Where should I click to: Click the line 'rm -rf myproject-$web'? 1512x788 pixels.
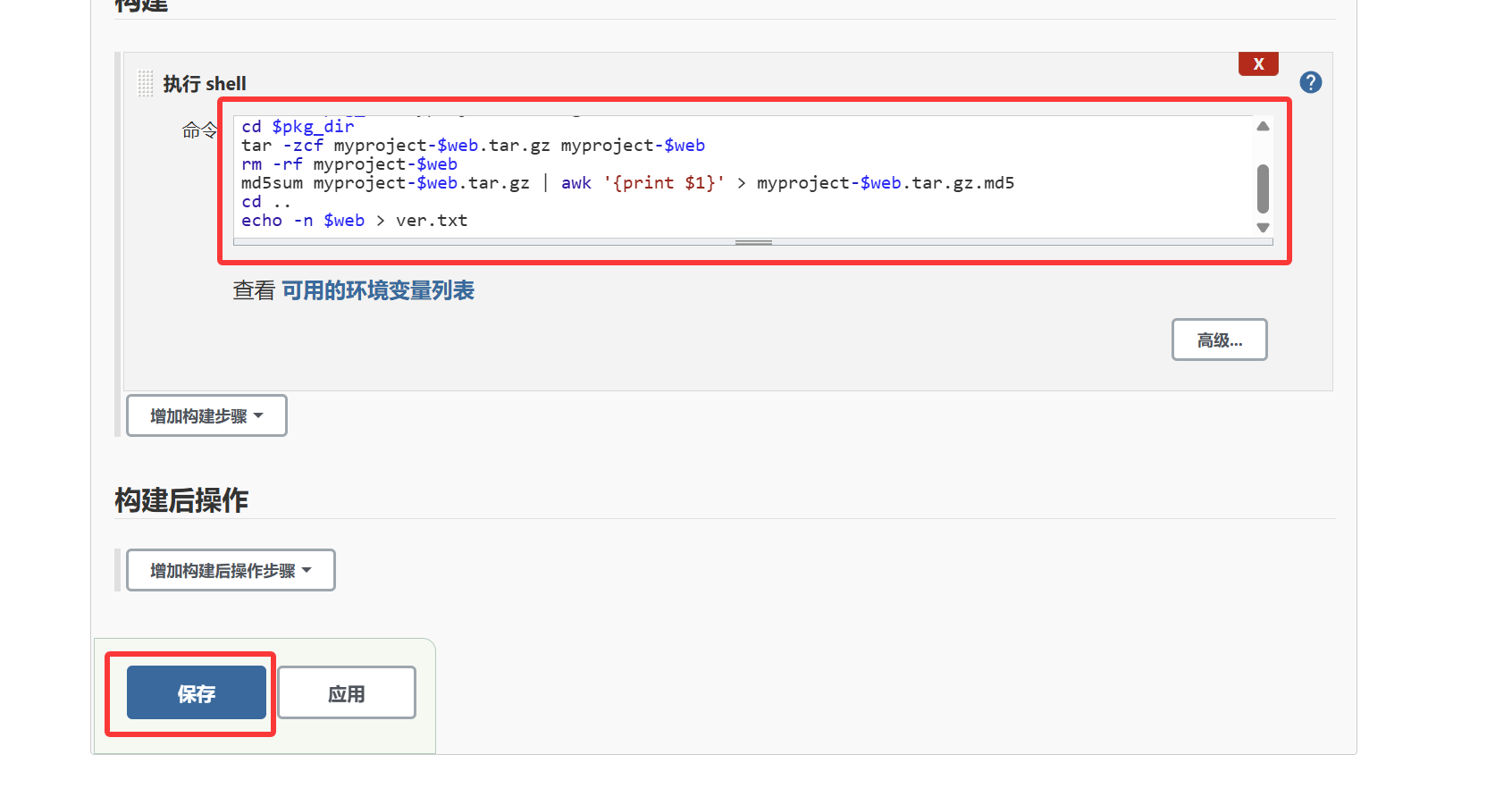point(349,164)
